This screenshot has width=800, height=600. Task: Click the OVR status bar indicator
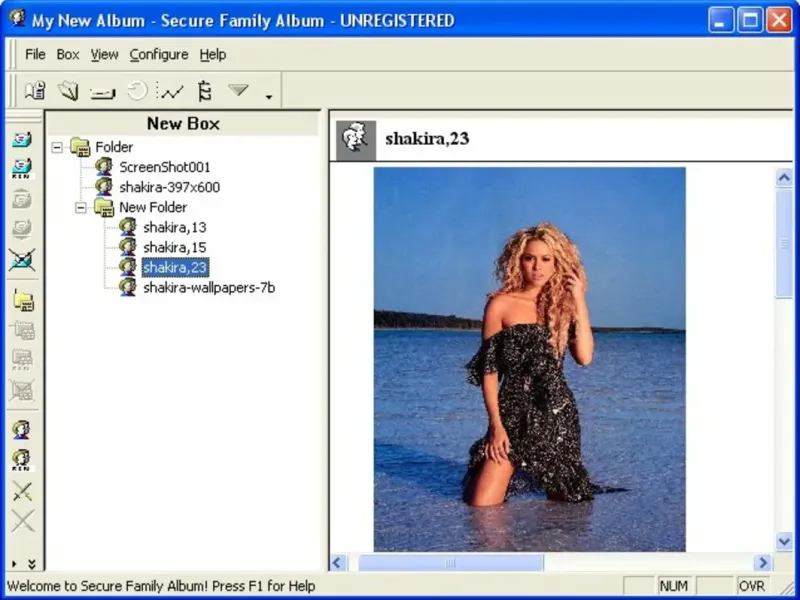(x=751, y=586)
